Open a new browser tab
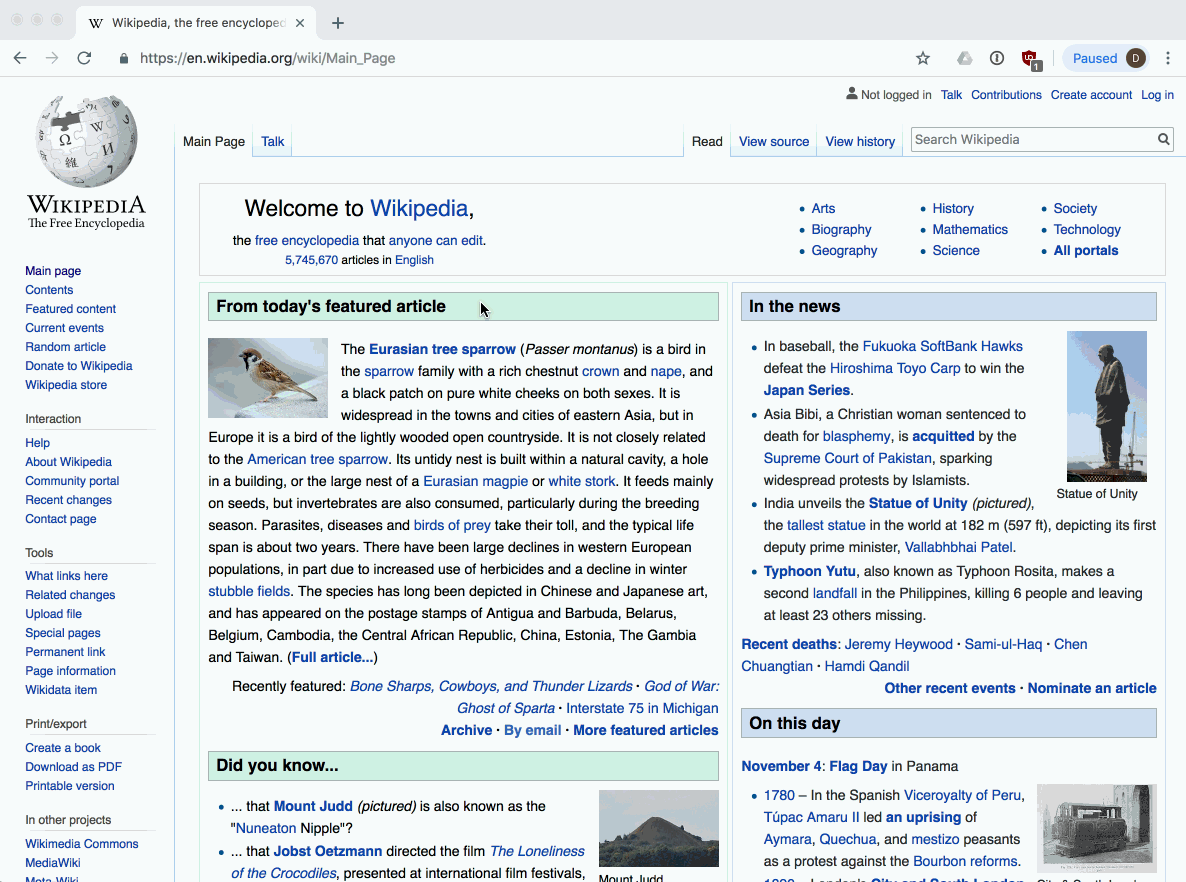1186x882 pixels. 338,23
